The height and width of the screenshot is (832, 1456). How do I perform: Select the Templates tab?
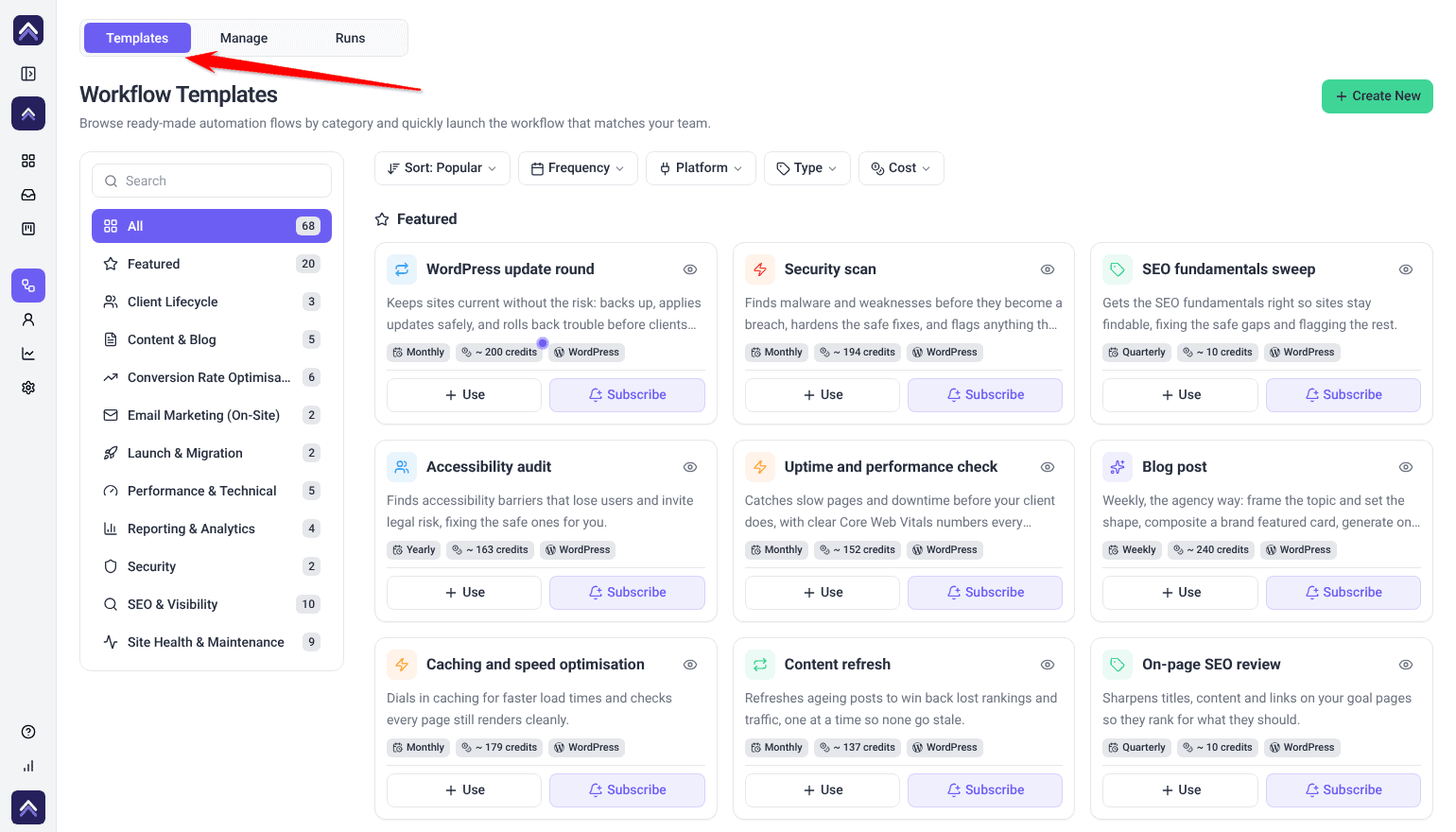pyautogui.click(x=137, y=38)
